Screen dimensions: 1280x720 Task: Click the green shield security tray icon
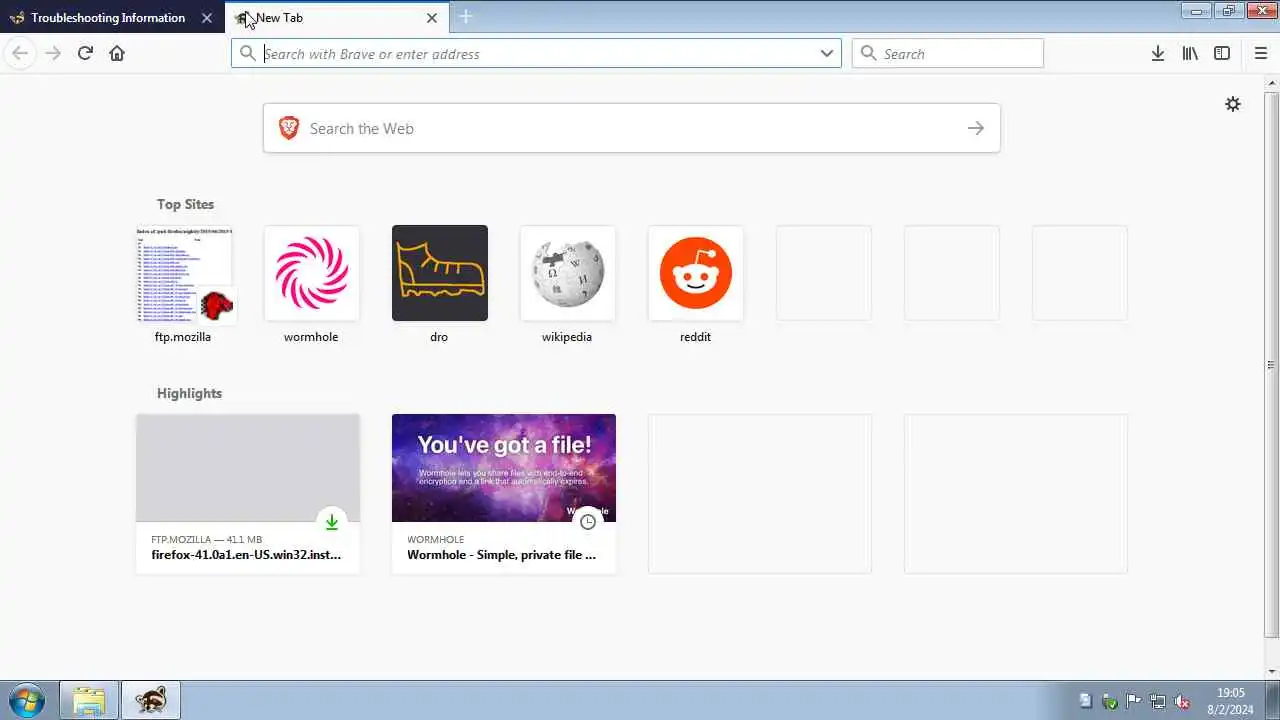point(1109,701)
